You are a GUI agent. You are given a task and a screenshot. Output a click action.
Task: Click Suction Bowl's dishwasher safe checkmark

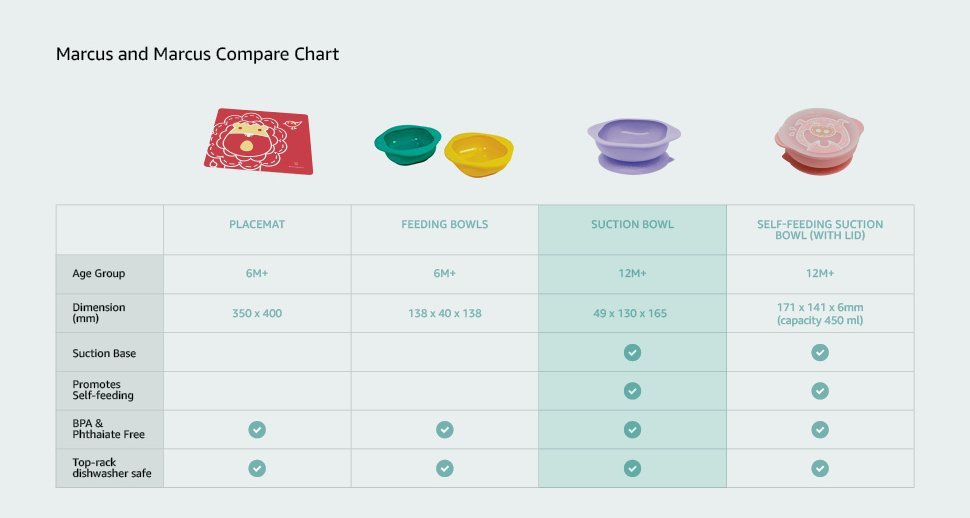pos(632,468)
